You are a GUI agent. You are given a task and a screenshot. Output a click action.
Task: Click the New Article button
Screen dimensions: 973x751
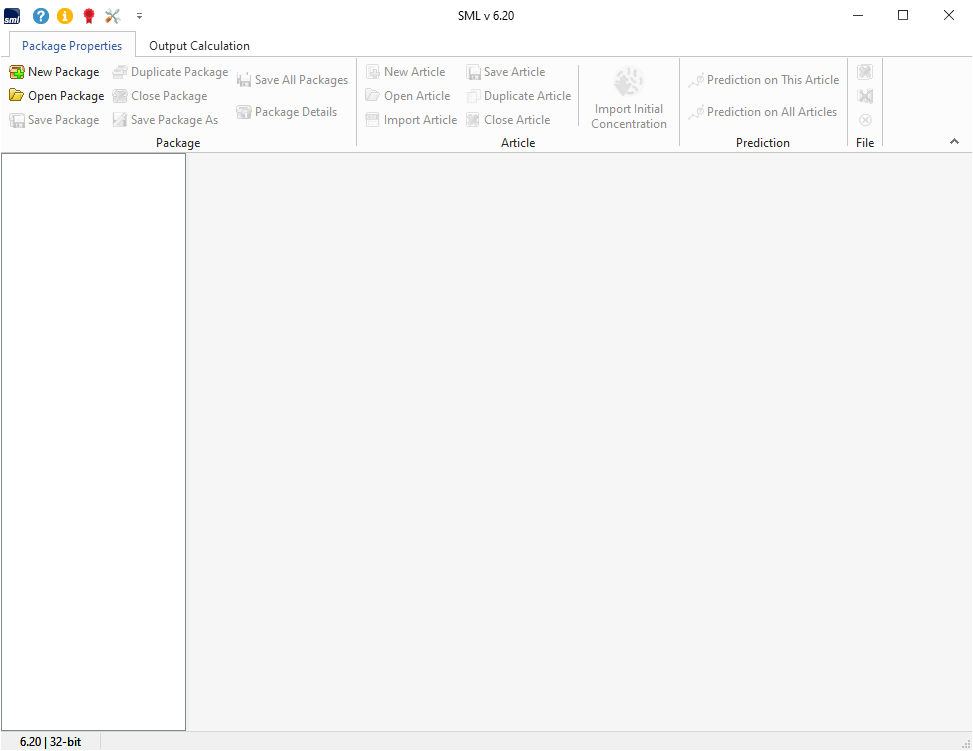tap(405, 72)
